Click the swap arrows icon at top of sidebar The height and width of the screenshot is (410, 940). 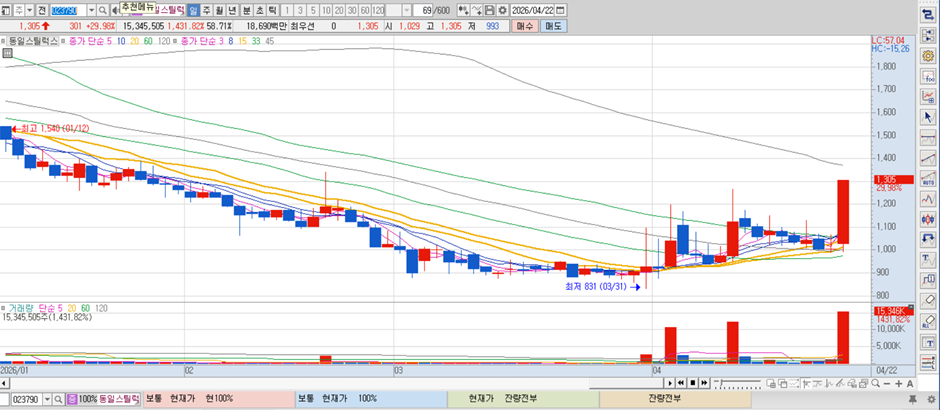pyautogui.click(x=929, y=16)
